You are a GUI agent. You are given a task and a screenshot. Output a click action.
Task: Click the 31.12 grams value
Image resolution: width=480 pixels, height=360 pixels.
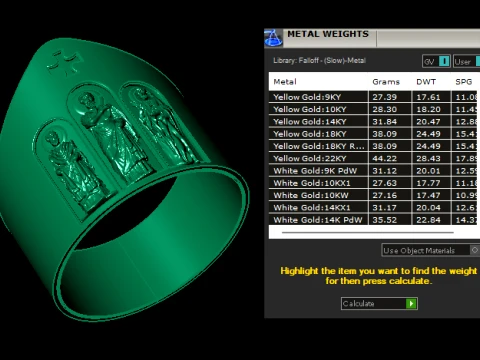tap(384, 171)
